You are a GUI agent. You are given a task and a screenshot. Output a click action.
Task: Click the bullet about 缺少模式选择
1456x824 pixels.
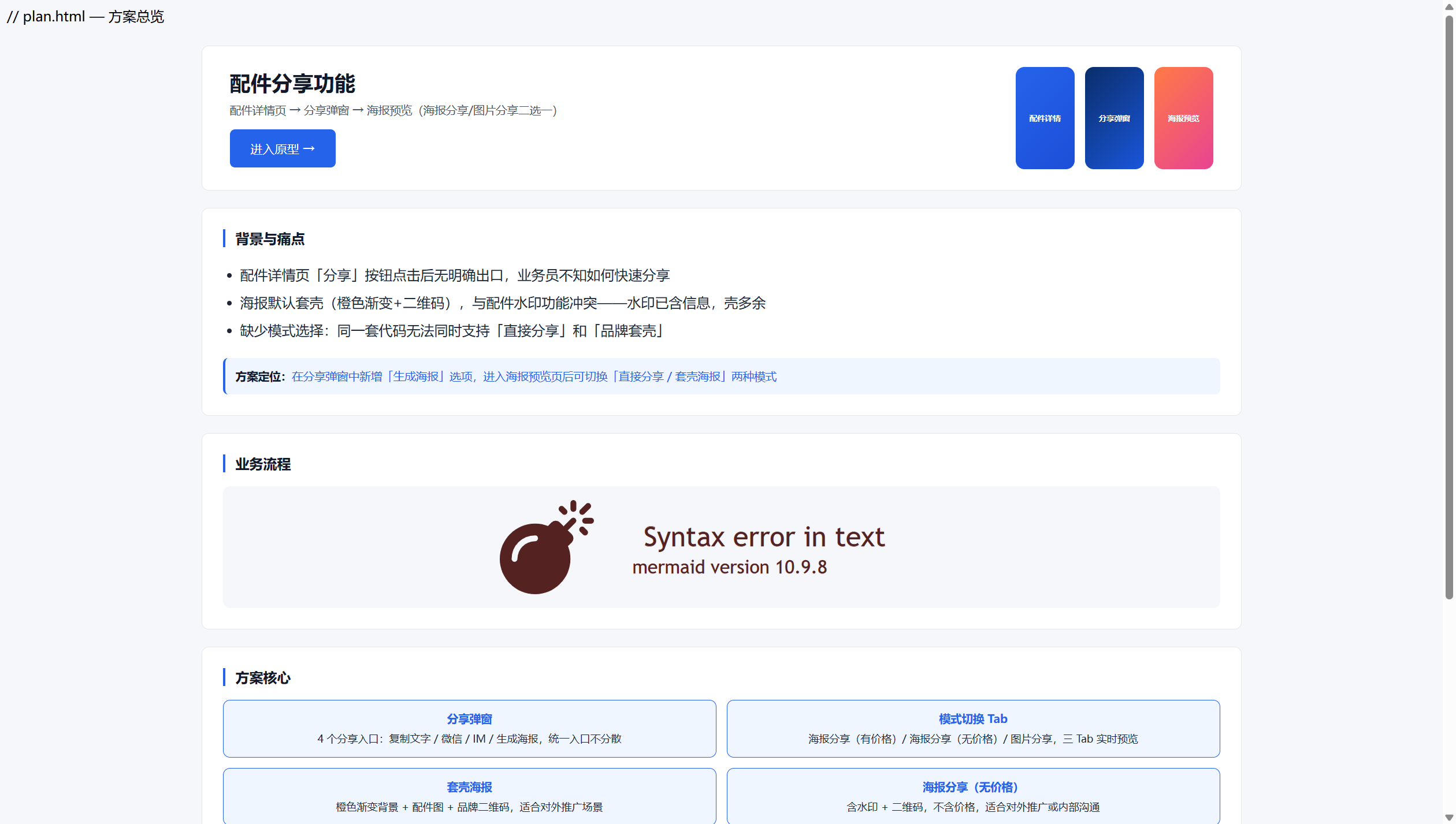coord(451,330)
